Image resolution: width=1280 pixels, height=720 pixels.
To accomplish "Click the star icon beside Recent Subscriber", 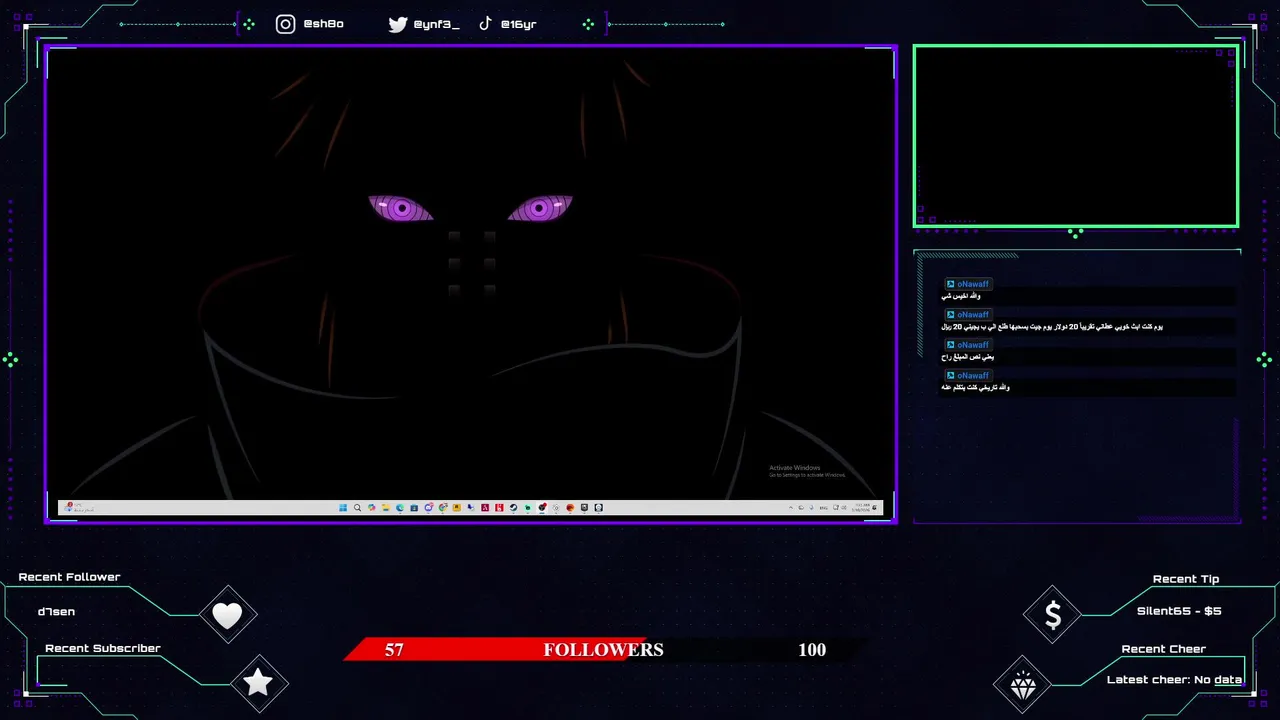I will (x=258, y=683).
